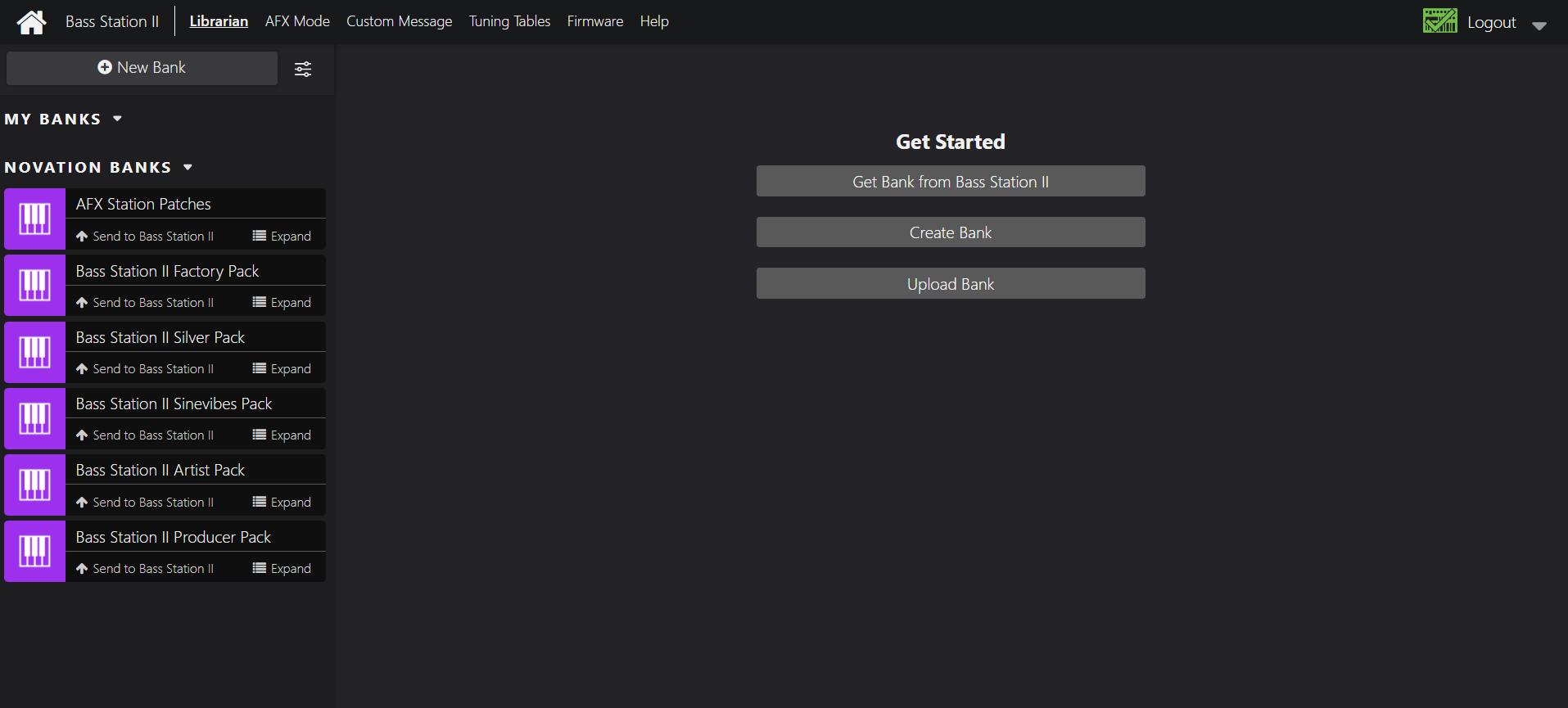This screenshot has width=1568, height=708.
Task: Send Sinevibes Pack to Bass Station II
Action: 145,435
